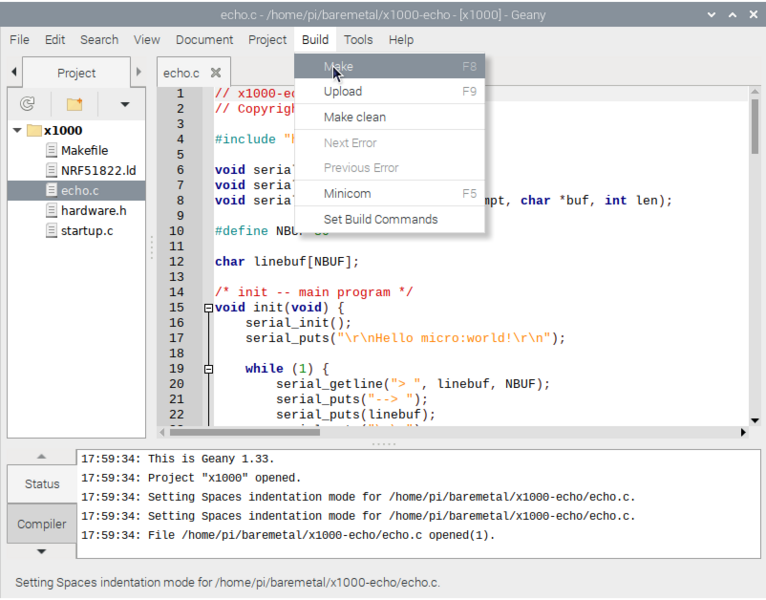
Task: Collapse the init function fold marker at line 15
Action: pos(209,308)
